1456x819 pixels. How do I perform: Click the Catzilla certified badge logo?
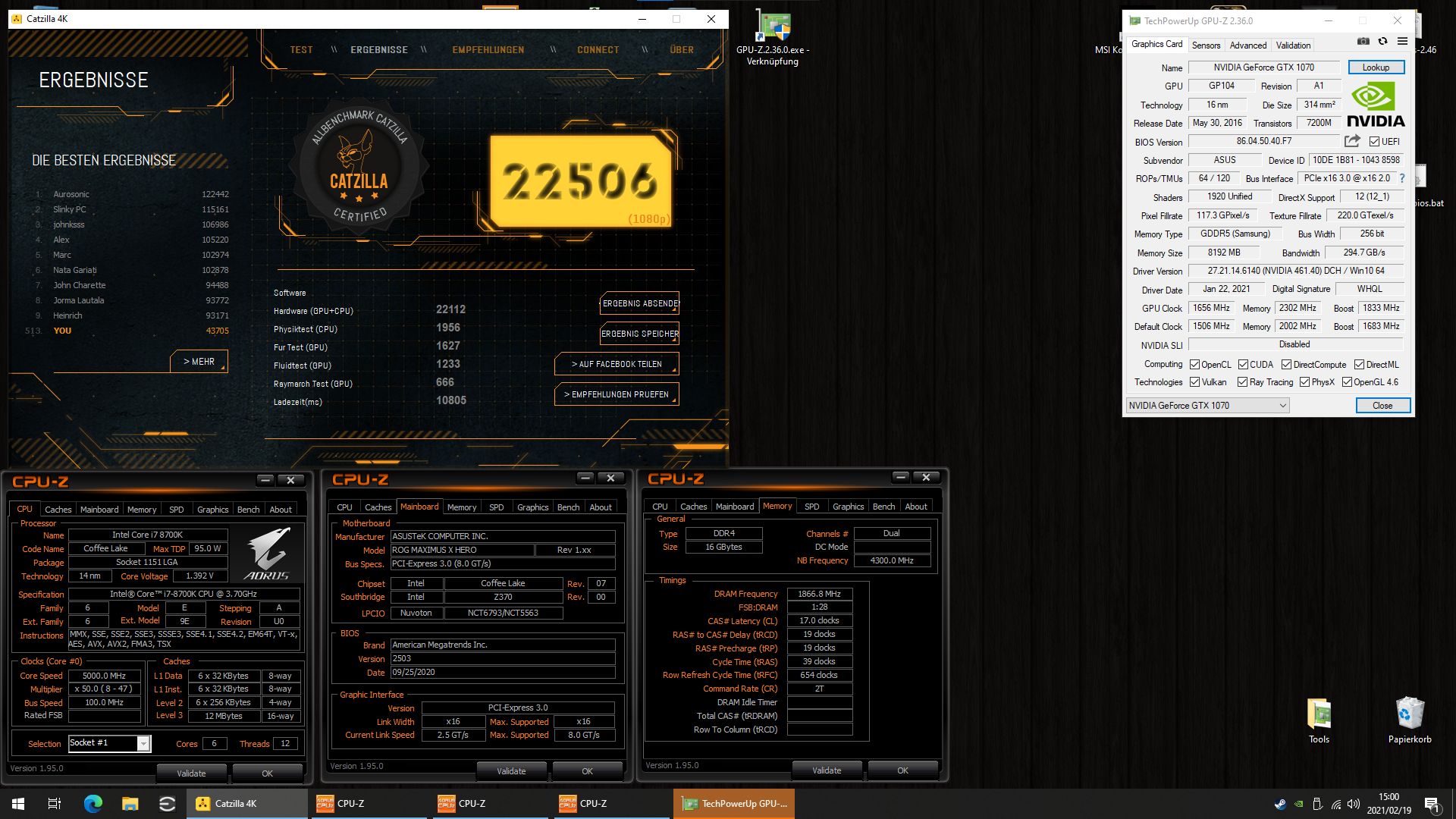tap(359, 167)
